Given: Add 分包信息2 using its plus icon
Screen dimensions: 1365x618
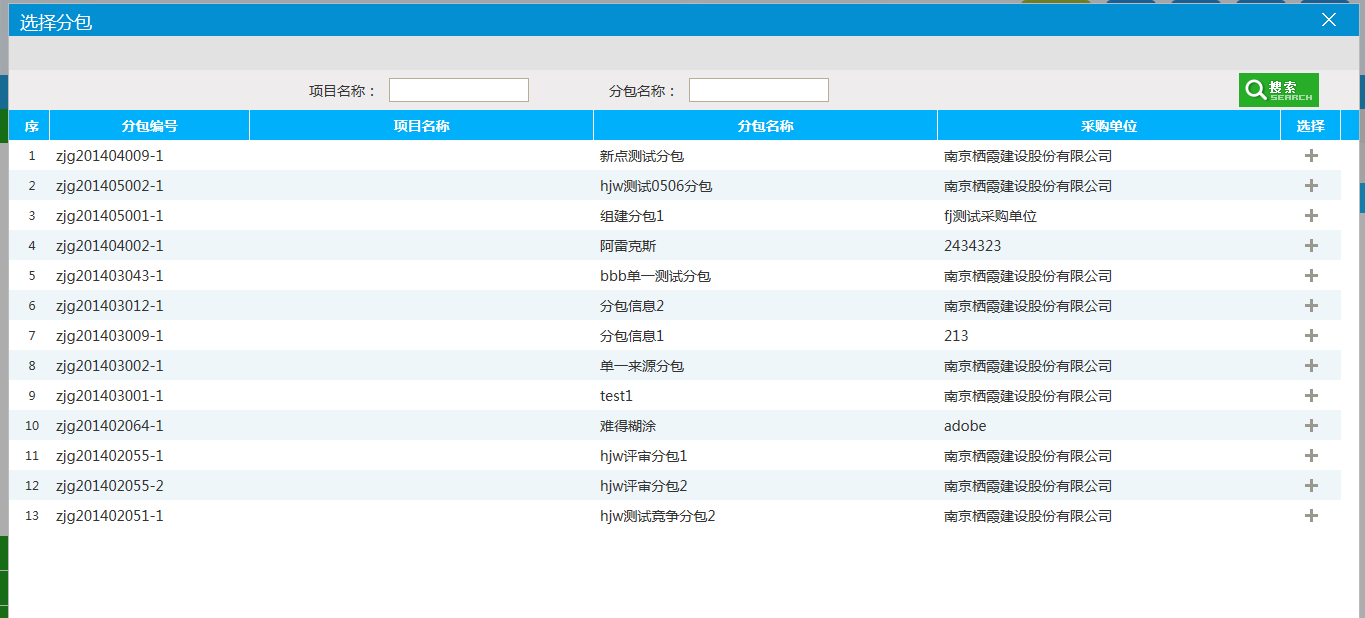Looking at the screenshot, I should (x=1310, y=305).
